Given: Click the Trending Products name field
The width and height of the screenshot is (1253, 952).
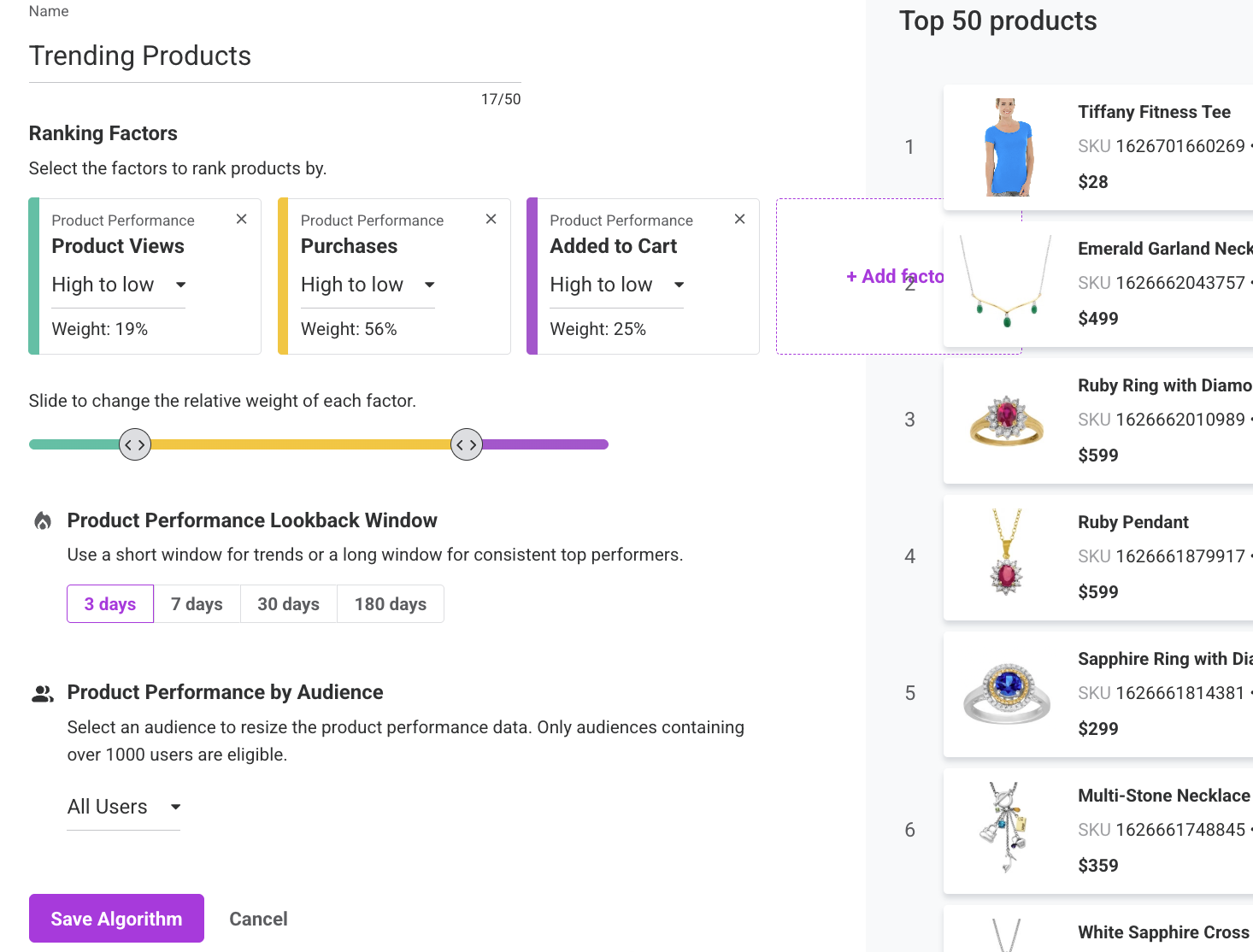Looking at the screenshot, I should [275, 56].
